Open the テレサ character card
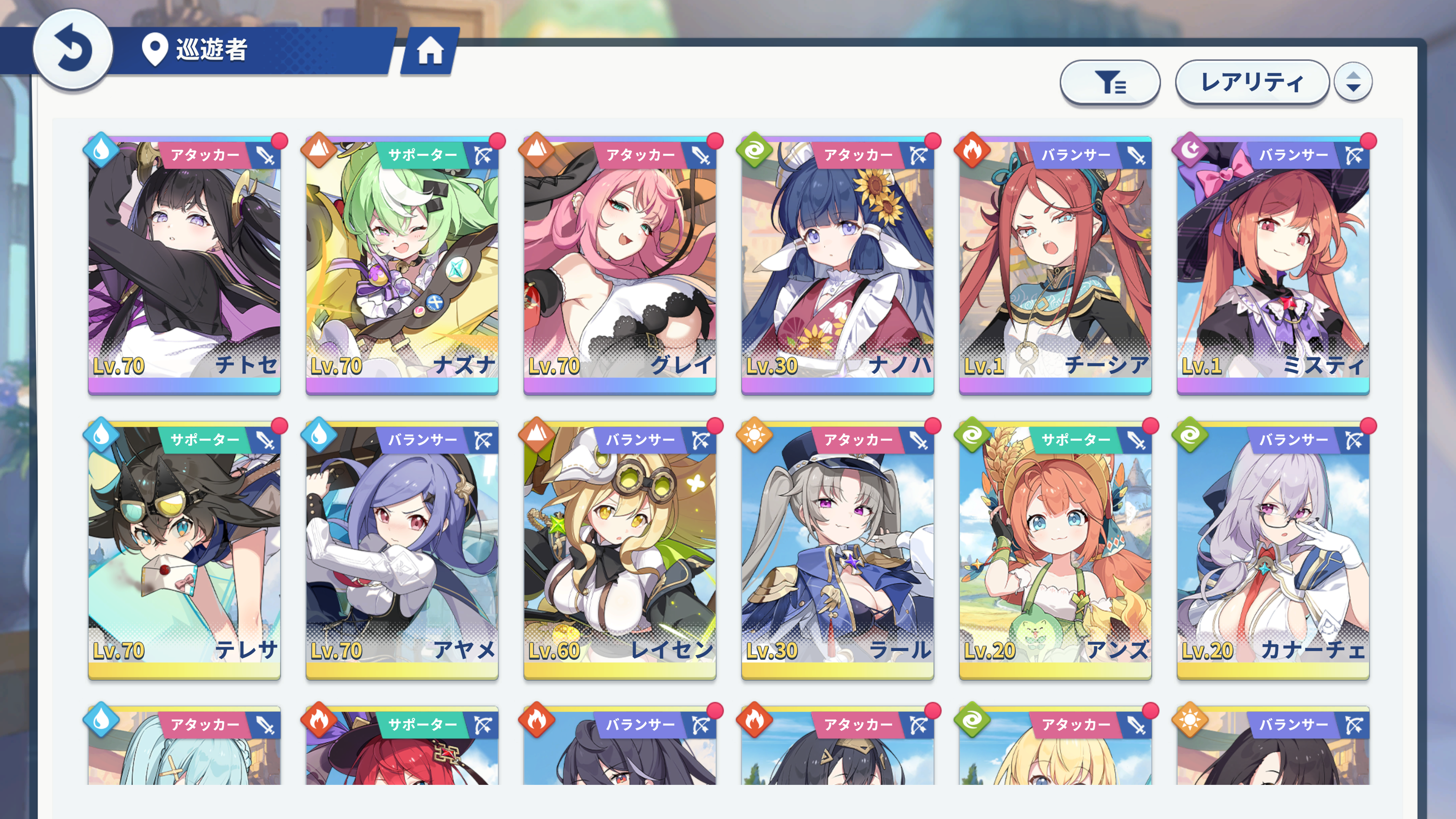 coord(184,550)
